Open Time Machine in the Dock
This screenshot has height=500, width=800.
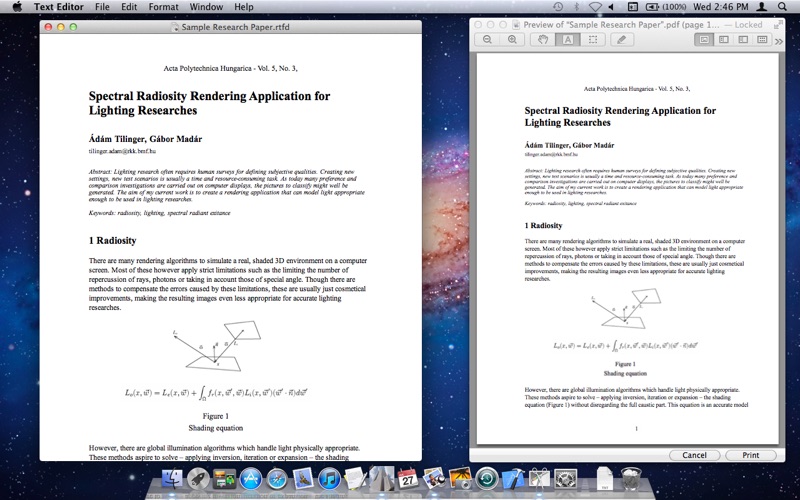[487, 479]
